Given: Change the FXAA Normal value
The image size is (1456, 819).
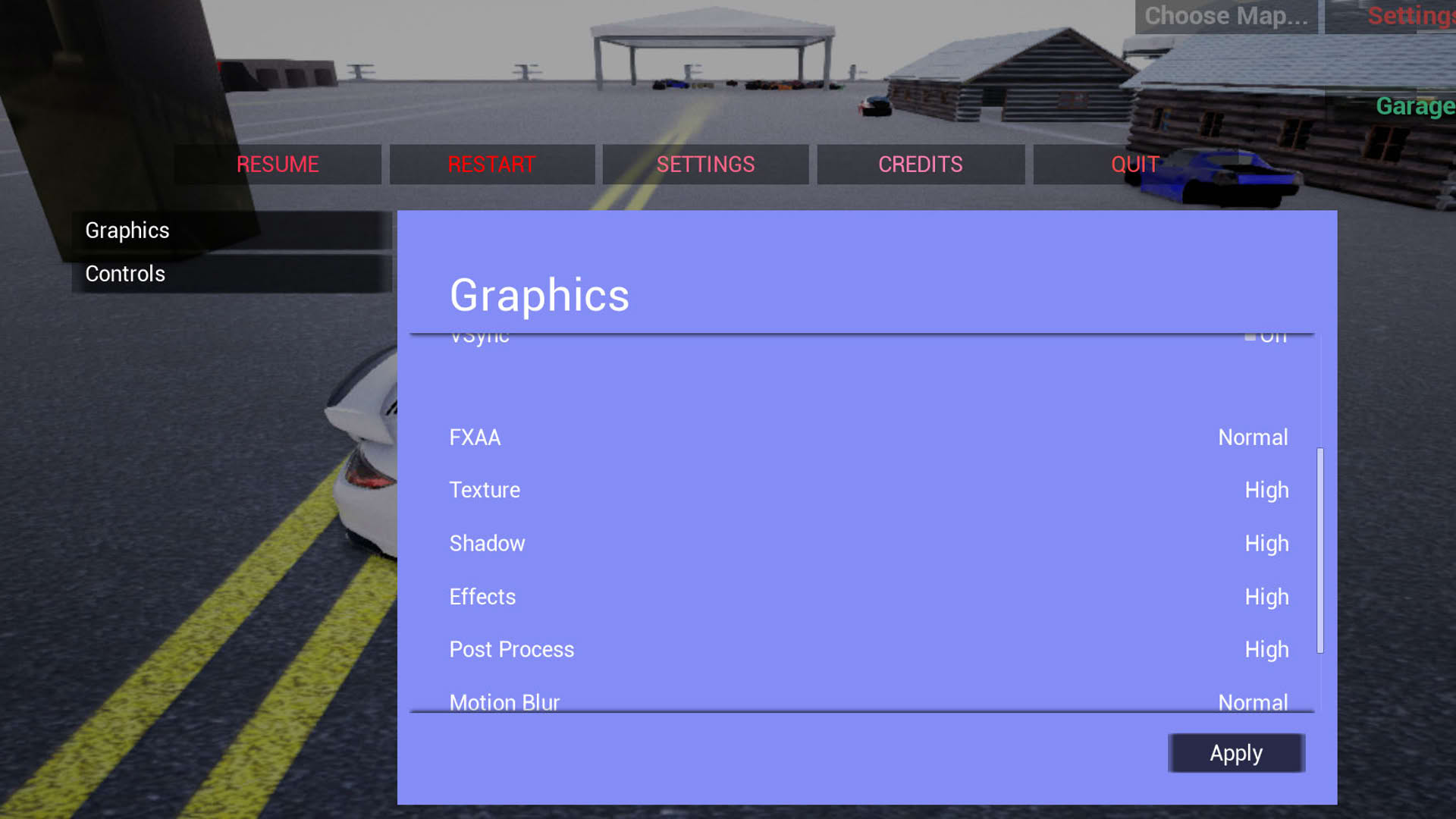Looking at the screenshot, I should 1253,438.
